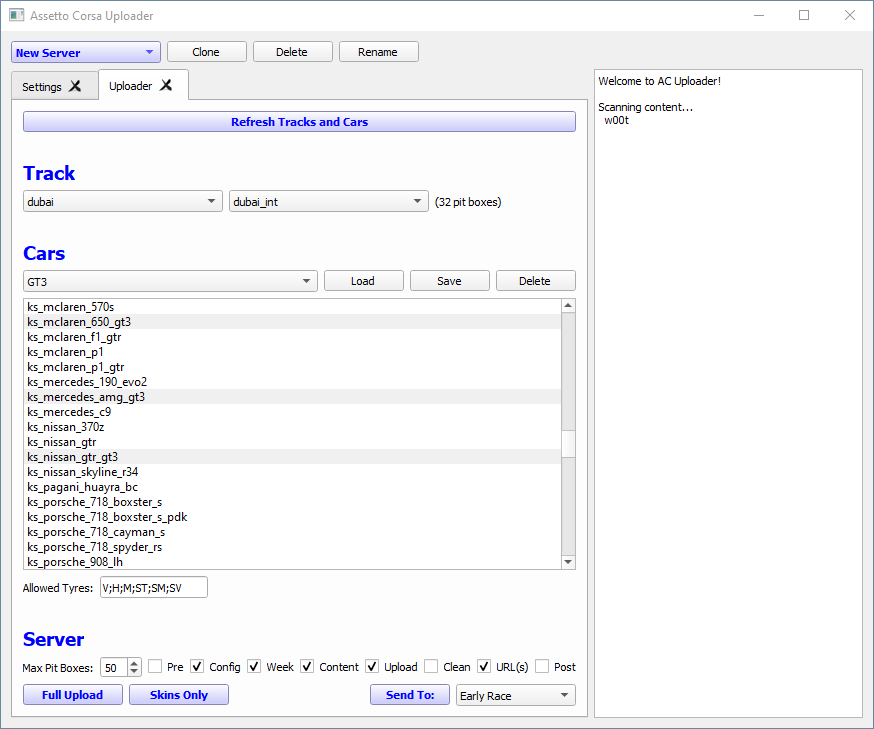Click the Clone server button
This screenshot has width=874, height=729.
pyautogui.click(x=206, y=52)
